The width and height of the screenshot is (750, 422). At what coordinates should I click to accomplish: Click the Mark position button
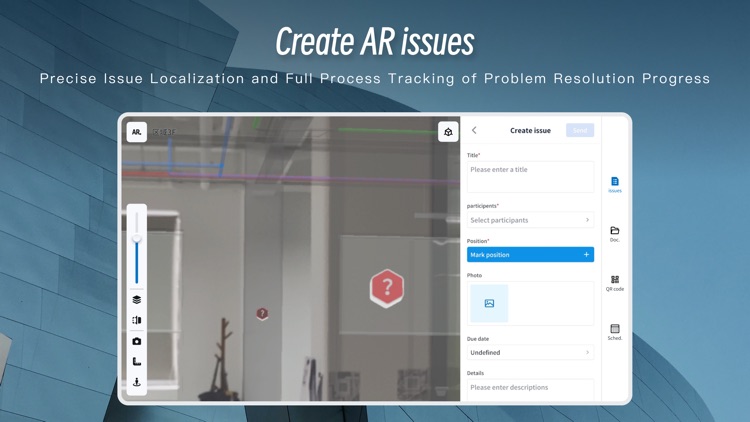point(530,255)
